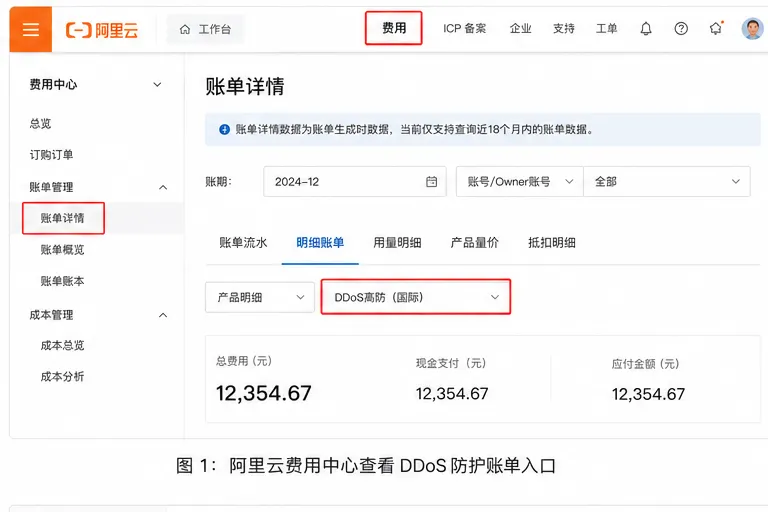Select 账单详情 in sidebar
This screenshot has height=512, width=768.
(63, 218)
